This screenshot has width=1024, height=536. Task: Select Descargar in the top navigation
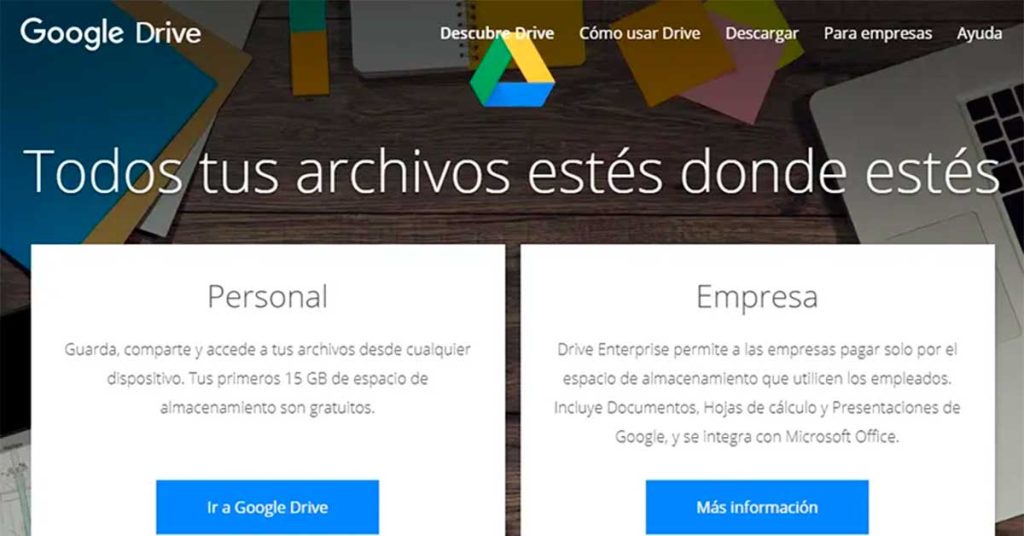point(761,34)
